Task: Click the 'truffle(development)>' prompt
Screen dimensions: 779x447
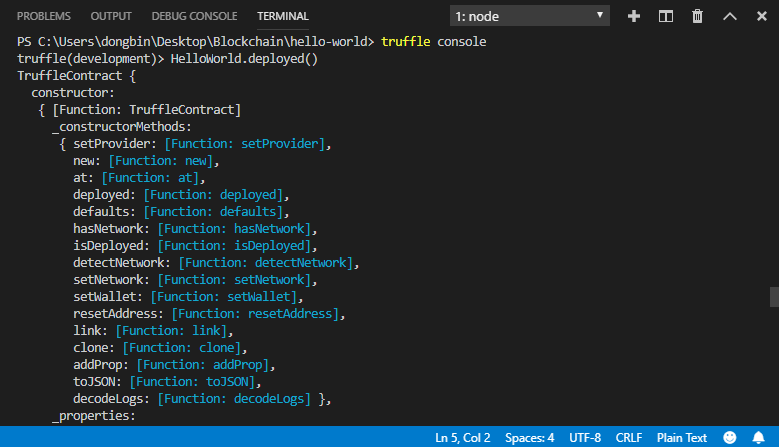Action: (90, 59)
